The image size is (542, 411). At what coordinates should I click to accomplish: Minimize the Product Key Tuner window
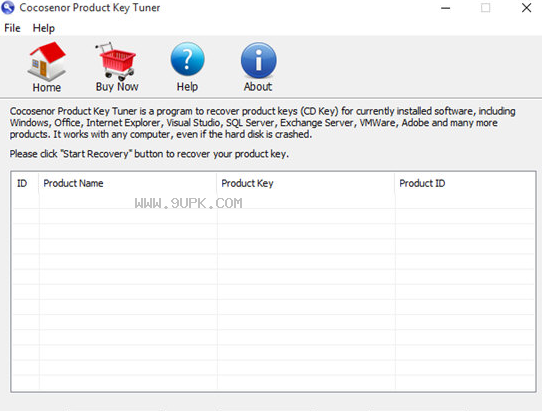tap(446, 8)
